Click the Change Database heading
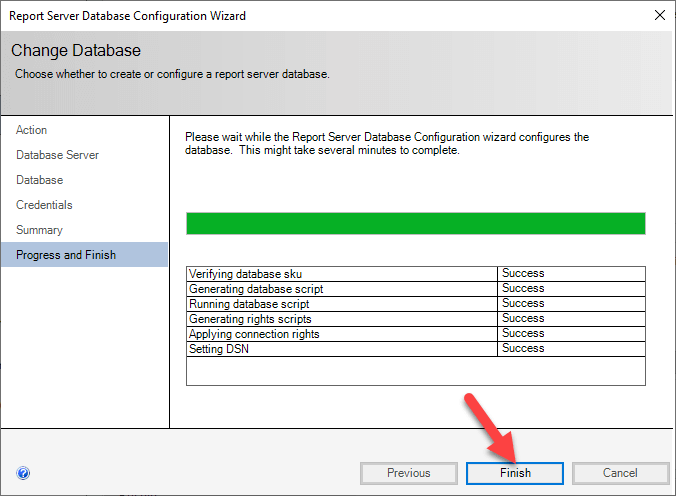Viewport: 676px width, 496px height. point(76,50)
